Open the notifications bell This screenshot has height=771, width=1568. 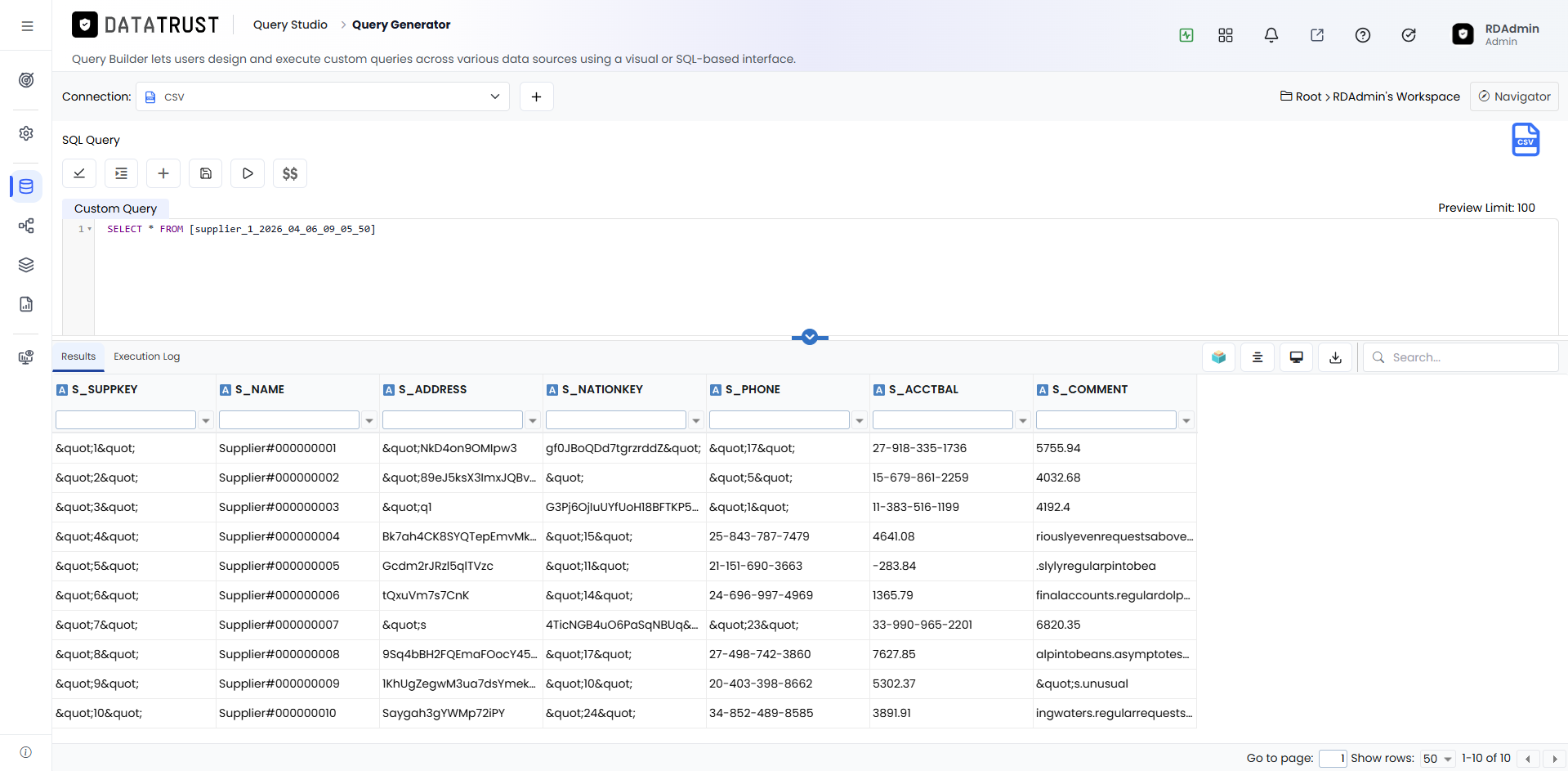coord(1271,35)
